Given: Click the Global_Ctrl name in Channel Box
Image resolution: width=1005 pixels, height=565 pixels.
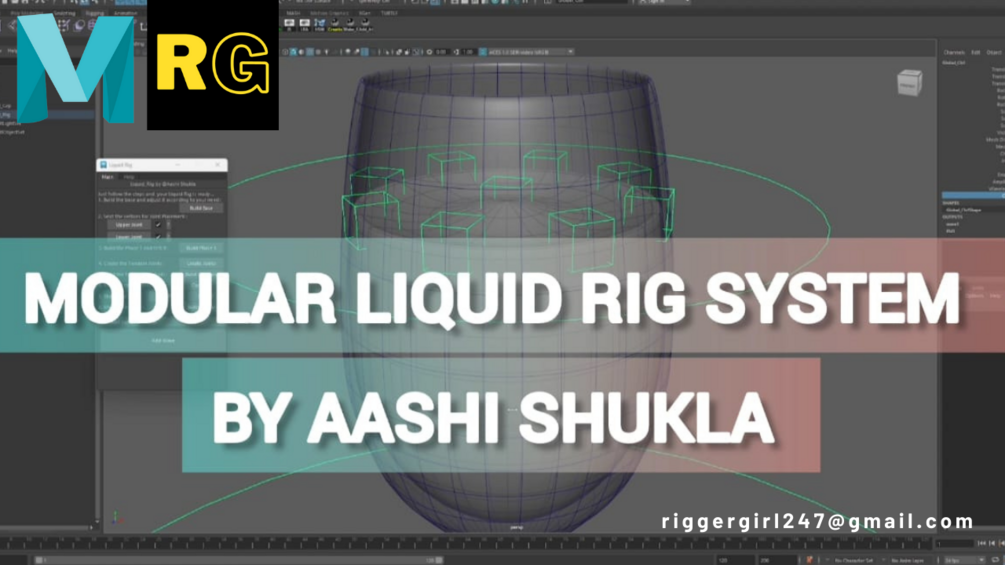Looking at the screenshot, I should 954,63.
